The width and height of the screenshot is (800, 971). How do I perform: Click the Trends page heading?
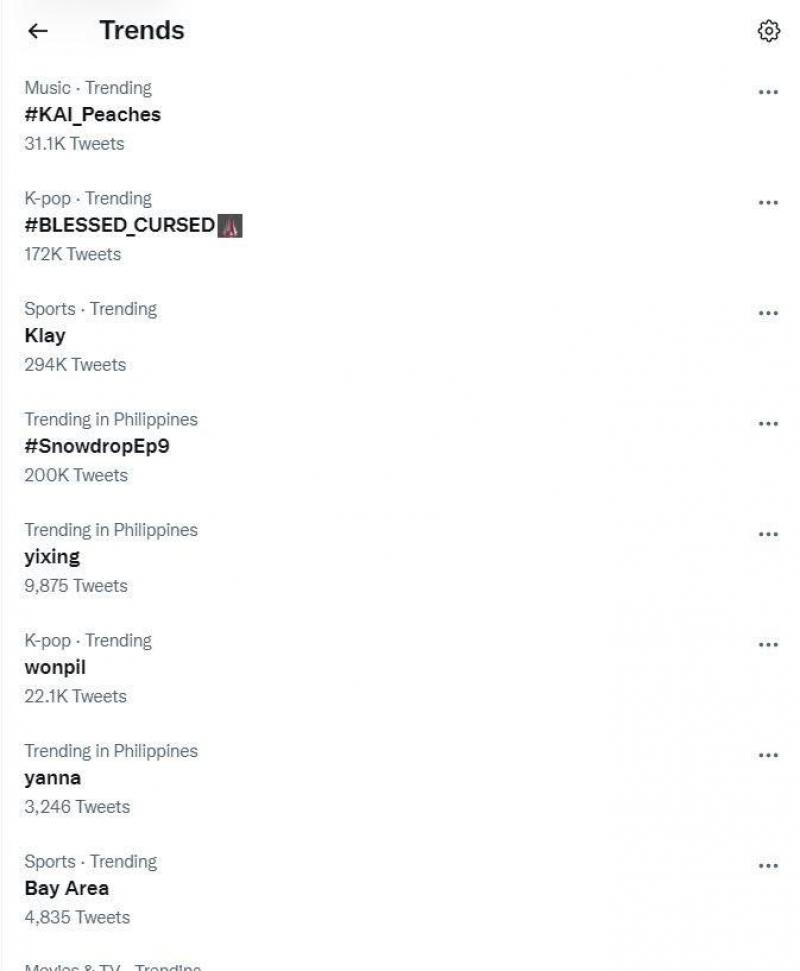tap(141, 31)
